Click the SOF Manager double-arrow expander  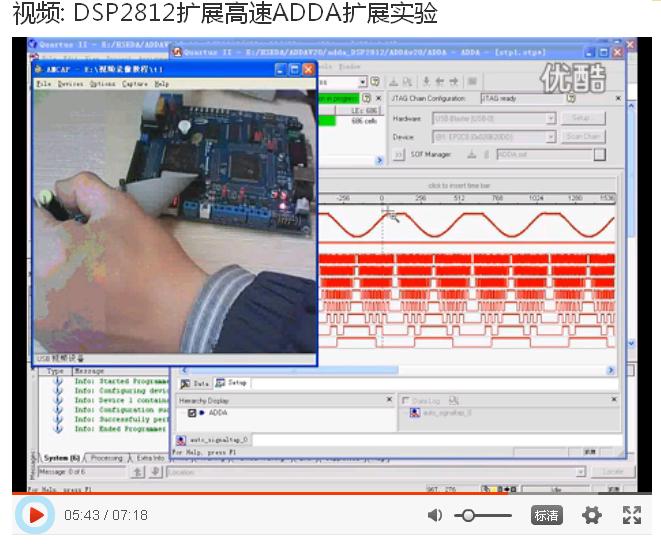click(398, 155)
